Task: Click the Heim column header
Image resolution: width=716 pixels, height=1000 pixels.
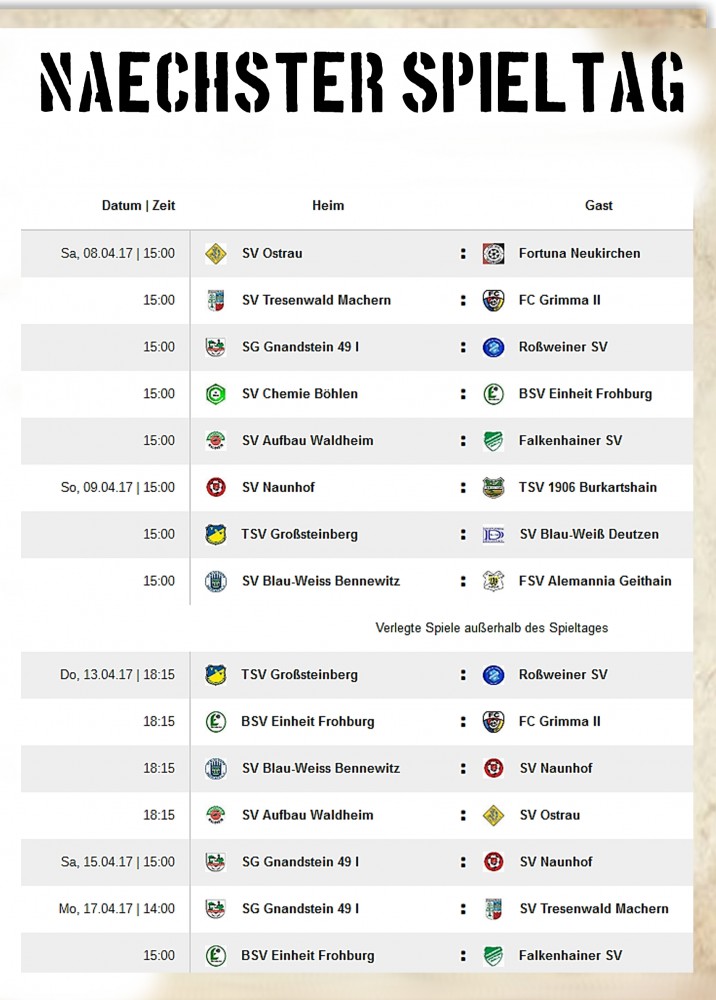Action: tap(328, 205)
